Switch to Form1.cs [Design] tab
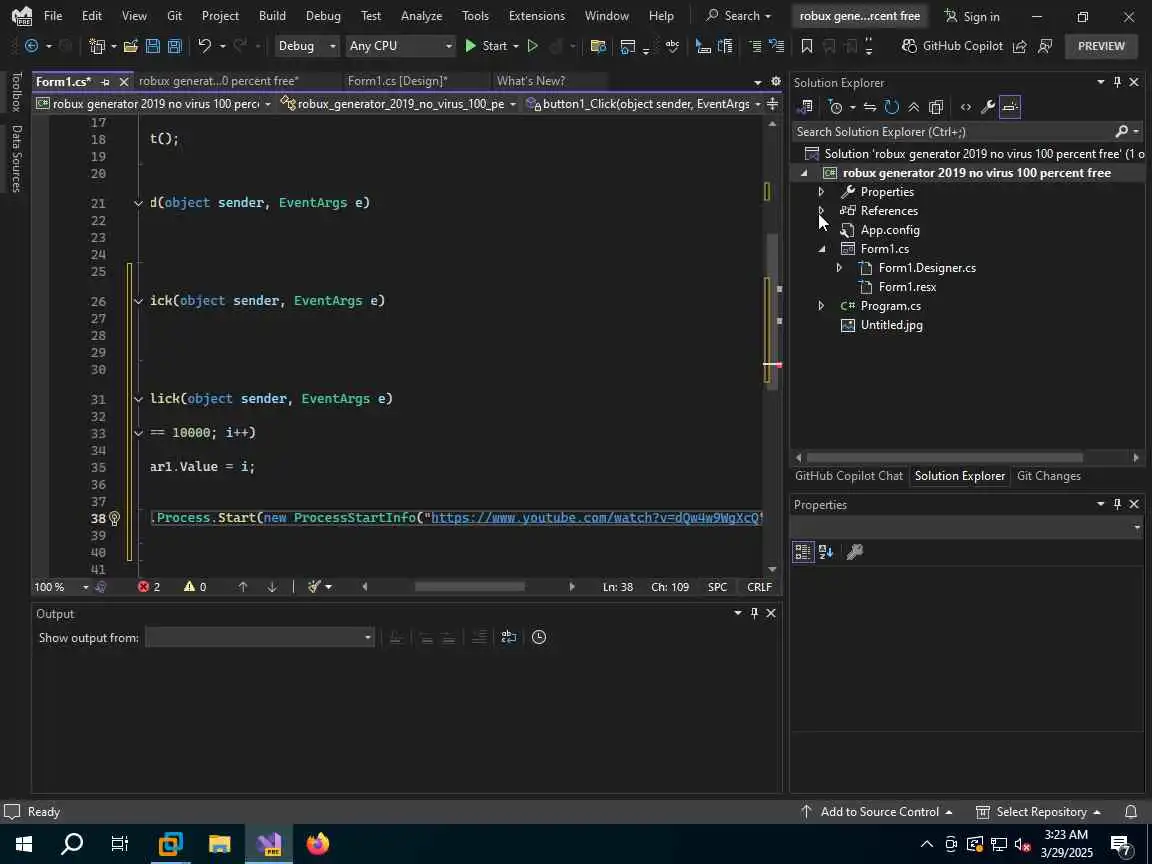Viewport: 1152px width, 864px height. [397, 81]
